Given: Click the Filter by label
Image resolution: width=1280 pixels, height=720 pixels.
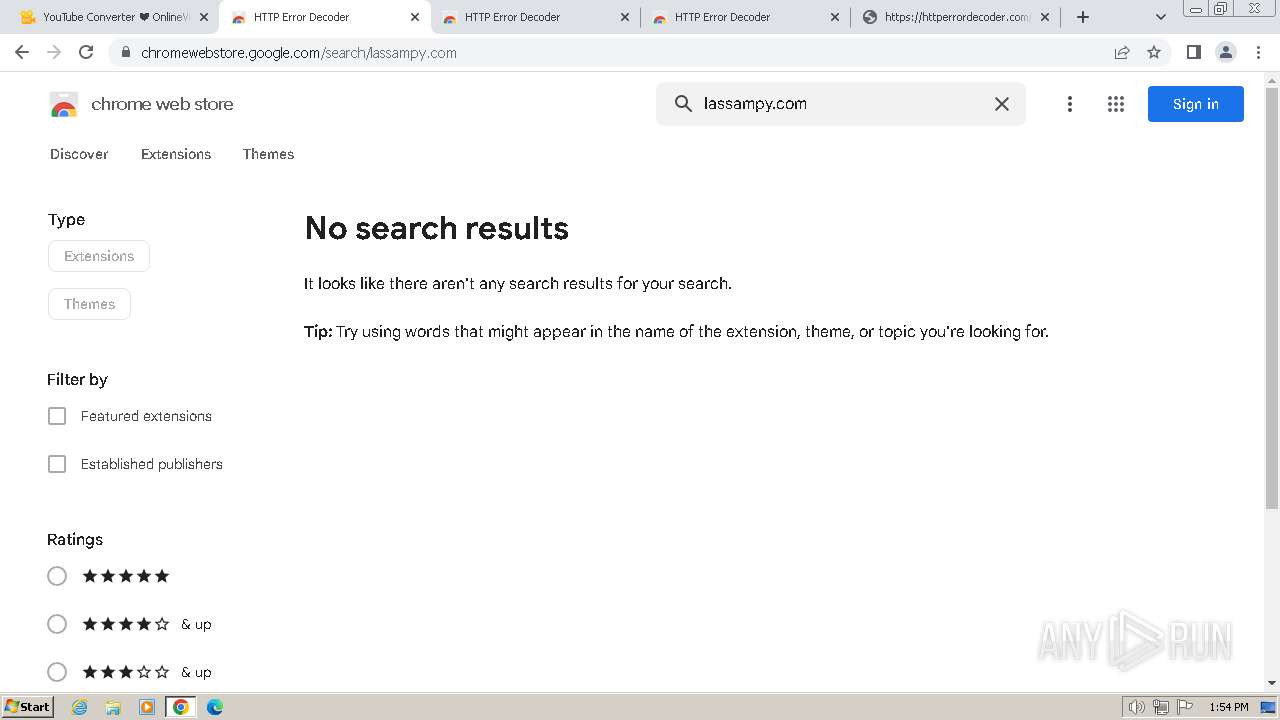Looking at the screenshot, I should pyautogui.click(x=77, y=379).
